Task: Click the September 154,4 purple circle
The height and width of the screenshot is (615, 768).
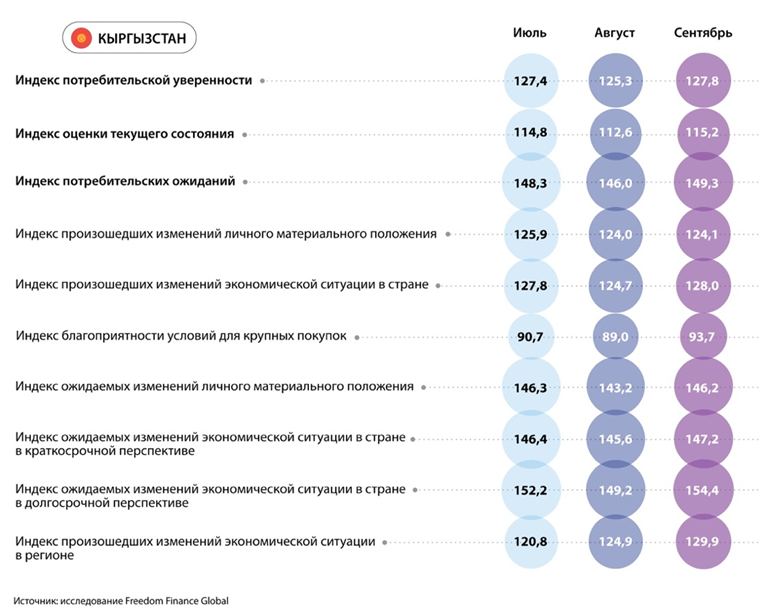Action: (x=704, y=490)
